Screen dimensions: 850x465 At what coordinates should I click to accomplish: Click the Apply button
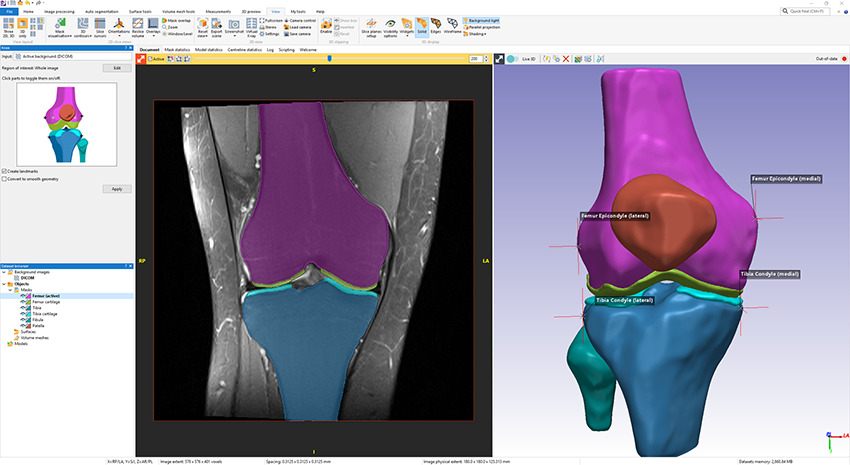coord(117,189)
